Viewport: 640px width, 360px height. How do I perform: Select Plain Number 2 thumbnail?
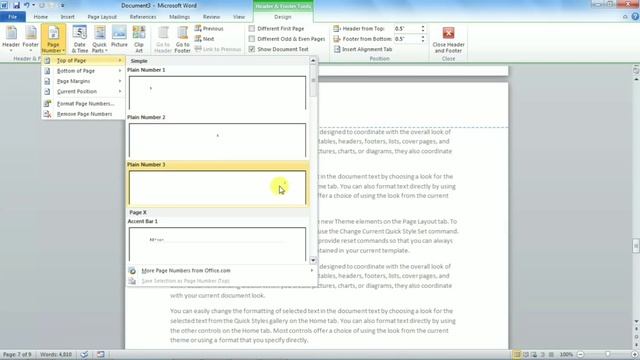coord(217,140)
